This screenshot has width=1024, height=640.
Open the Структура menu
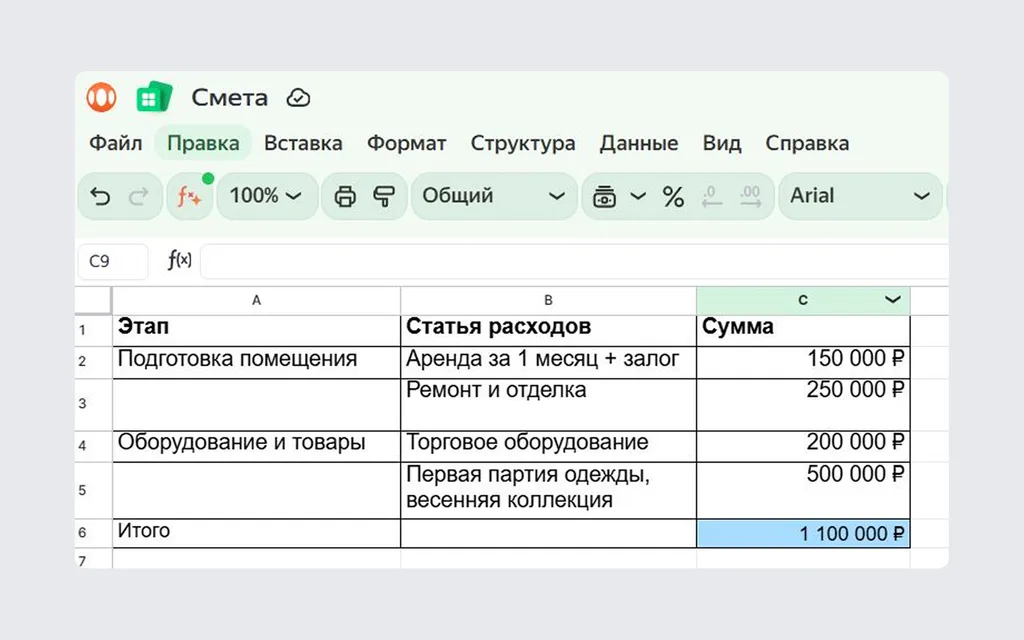[523, 143]
